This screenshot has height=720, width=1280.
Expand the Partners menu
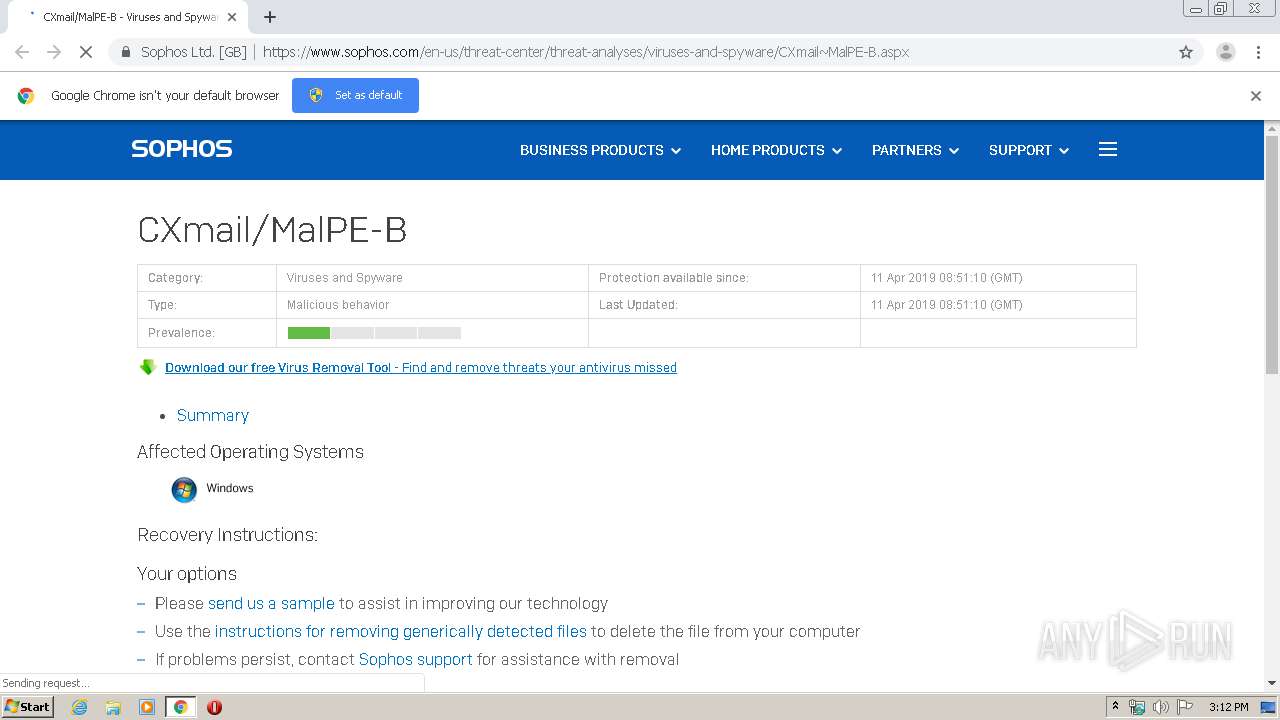[x=915, y=150]
